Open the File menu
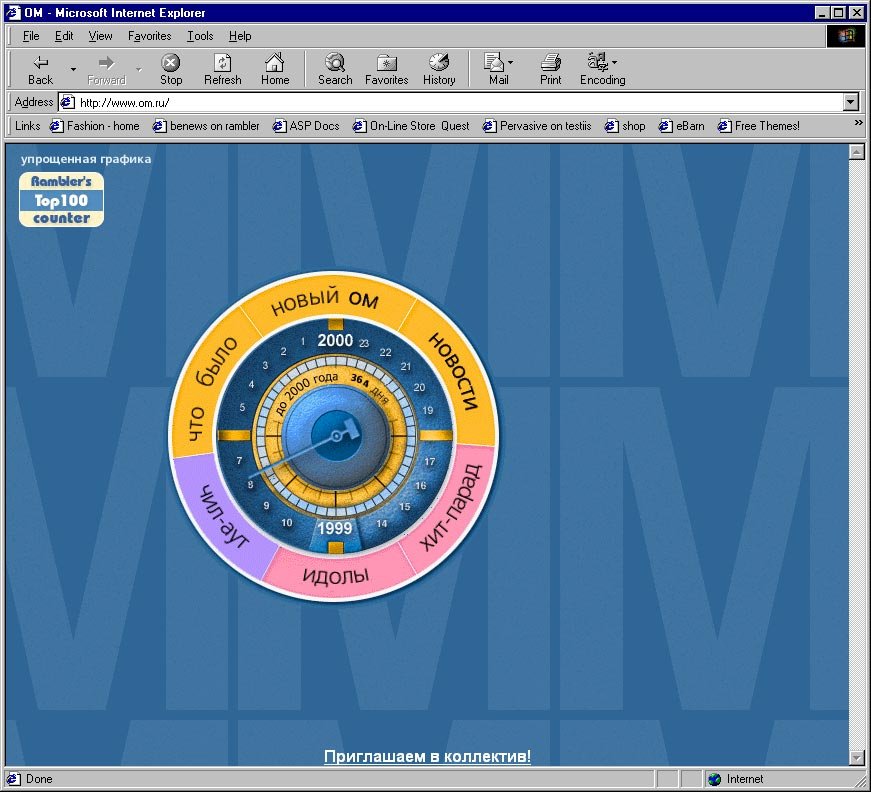The height and width of the screenshot is (792, 871). [x=31, y=36]
